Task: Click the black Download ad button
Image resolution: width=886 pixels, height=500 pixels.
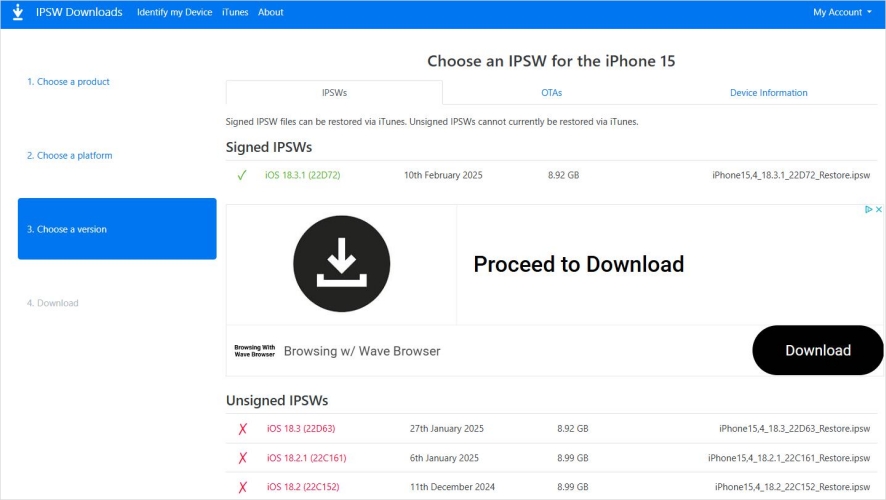Action: pyautogui.click(x=817, y=350)
